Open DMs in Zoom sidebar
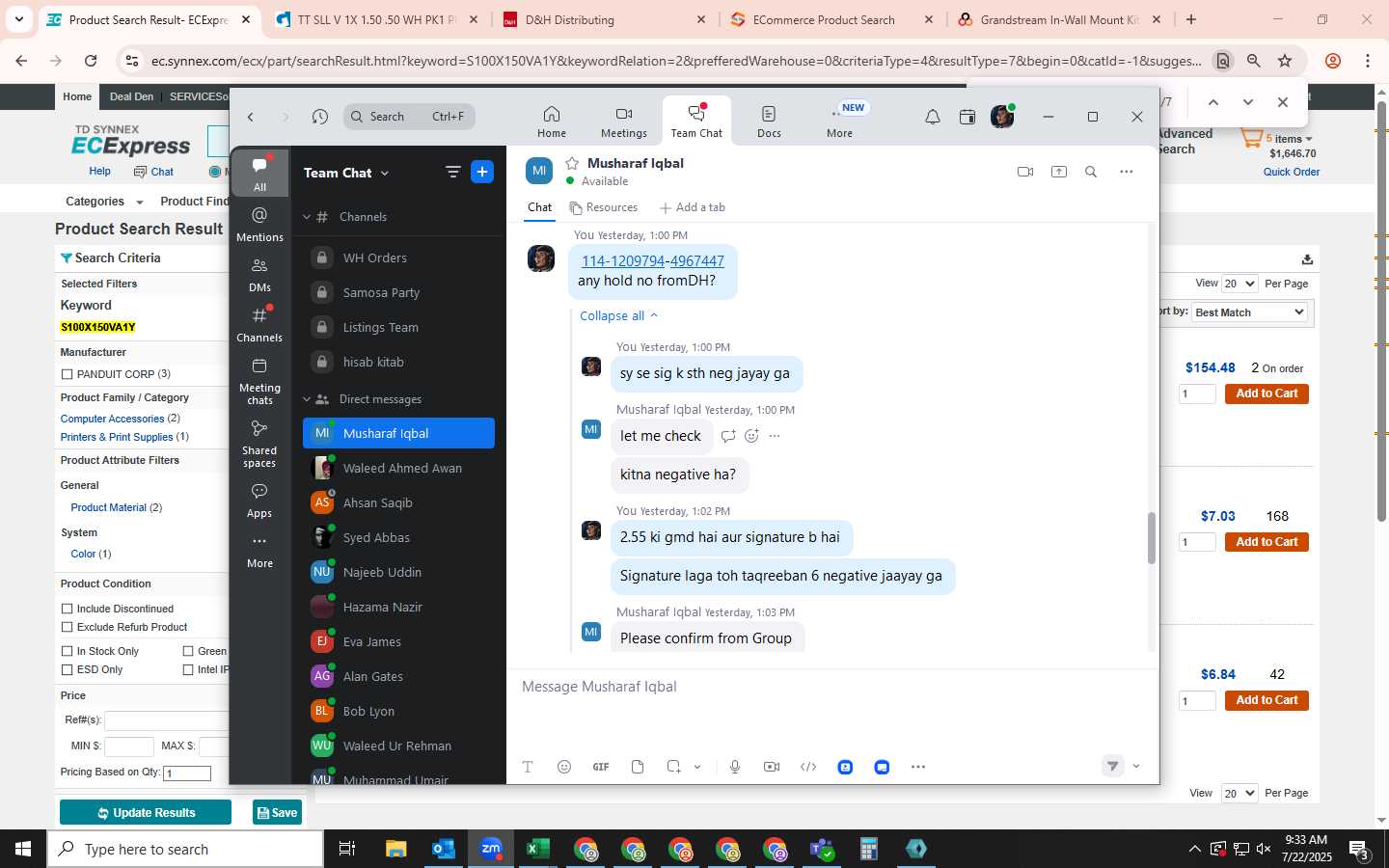The image size is (1389, 868). point(259,273)
